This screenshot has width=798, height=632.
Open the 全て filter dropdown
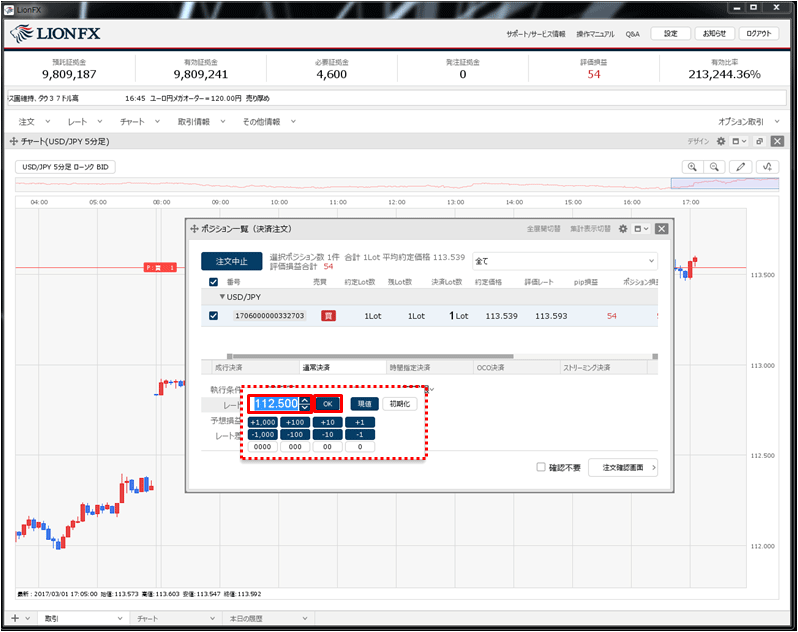tap(565, 261)
